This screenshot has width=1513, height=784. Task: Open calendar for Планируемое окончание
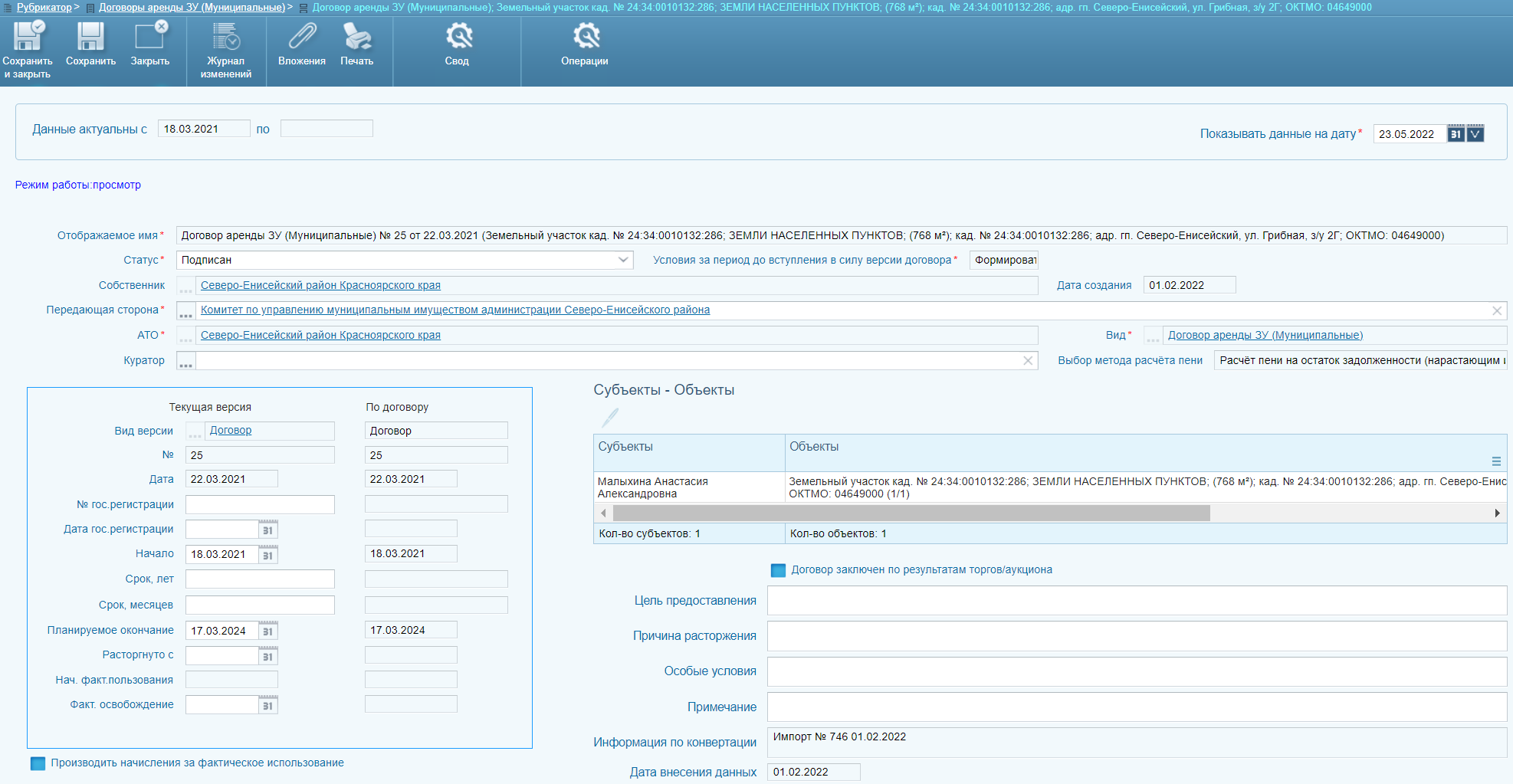click(x=267, y=631)
